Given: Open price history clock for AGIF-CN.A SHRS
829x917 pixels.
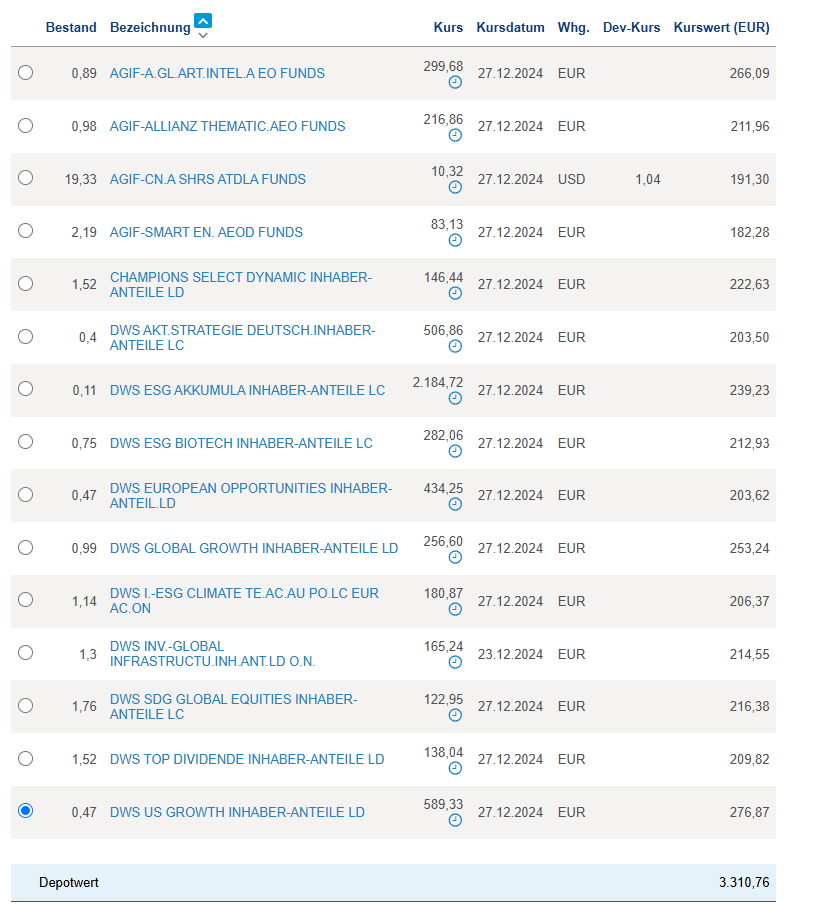Looking at the screenshot, I should (456, 187).
